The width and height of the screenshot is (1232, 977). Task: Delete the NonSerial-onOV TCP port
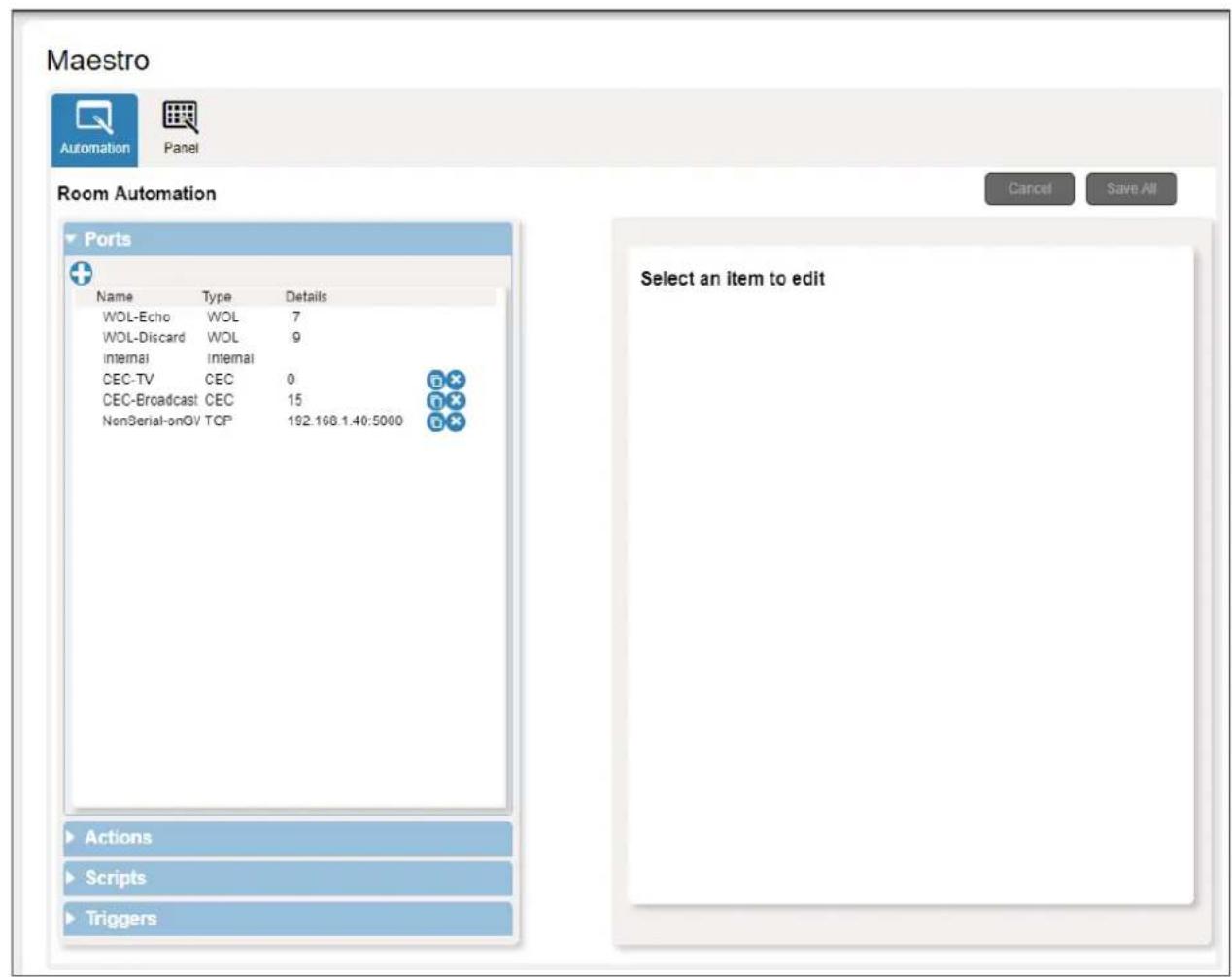[456, 421]
